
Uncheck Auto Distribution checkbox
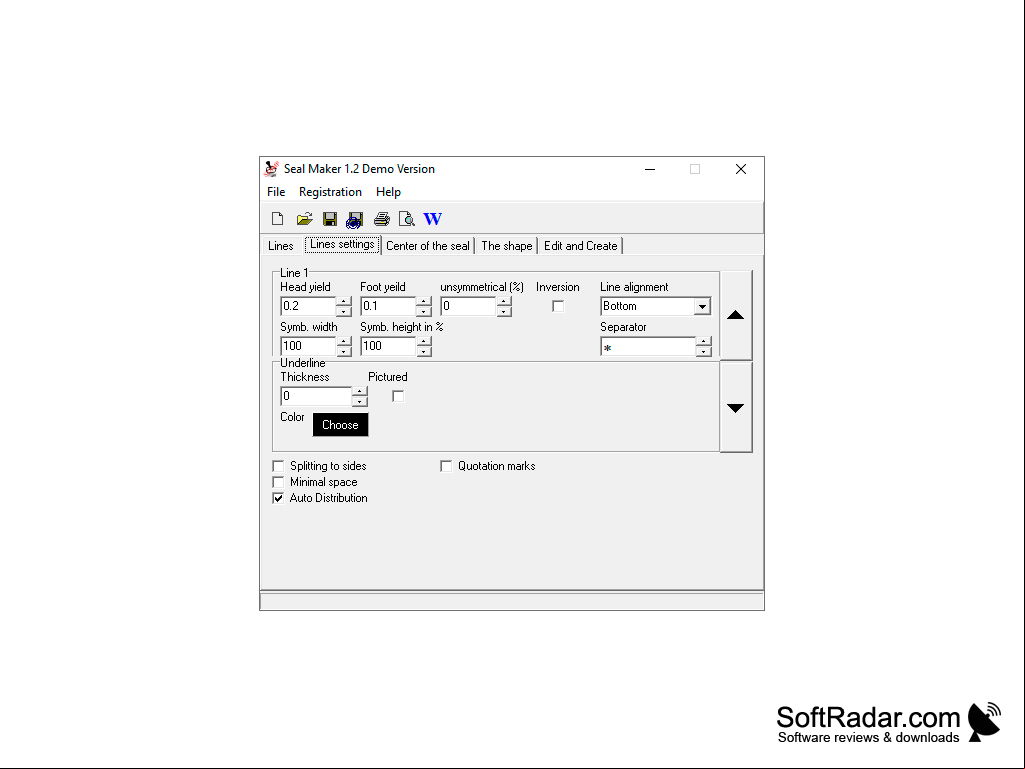pyautogui.click(x=278, y=498)
